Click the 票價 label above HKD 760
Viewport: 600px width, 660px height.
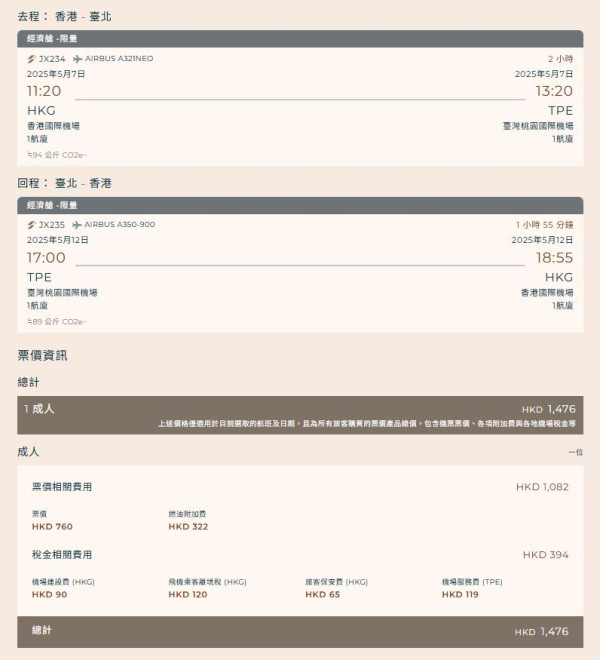[x=39, y=514]
